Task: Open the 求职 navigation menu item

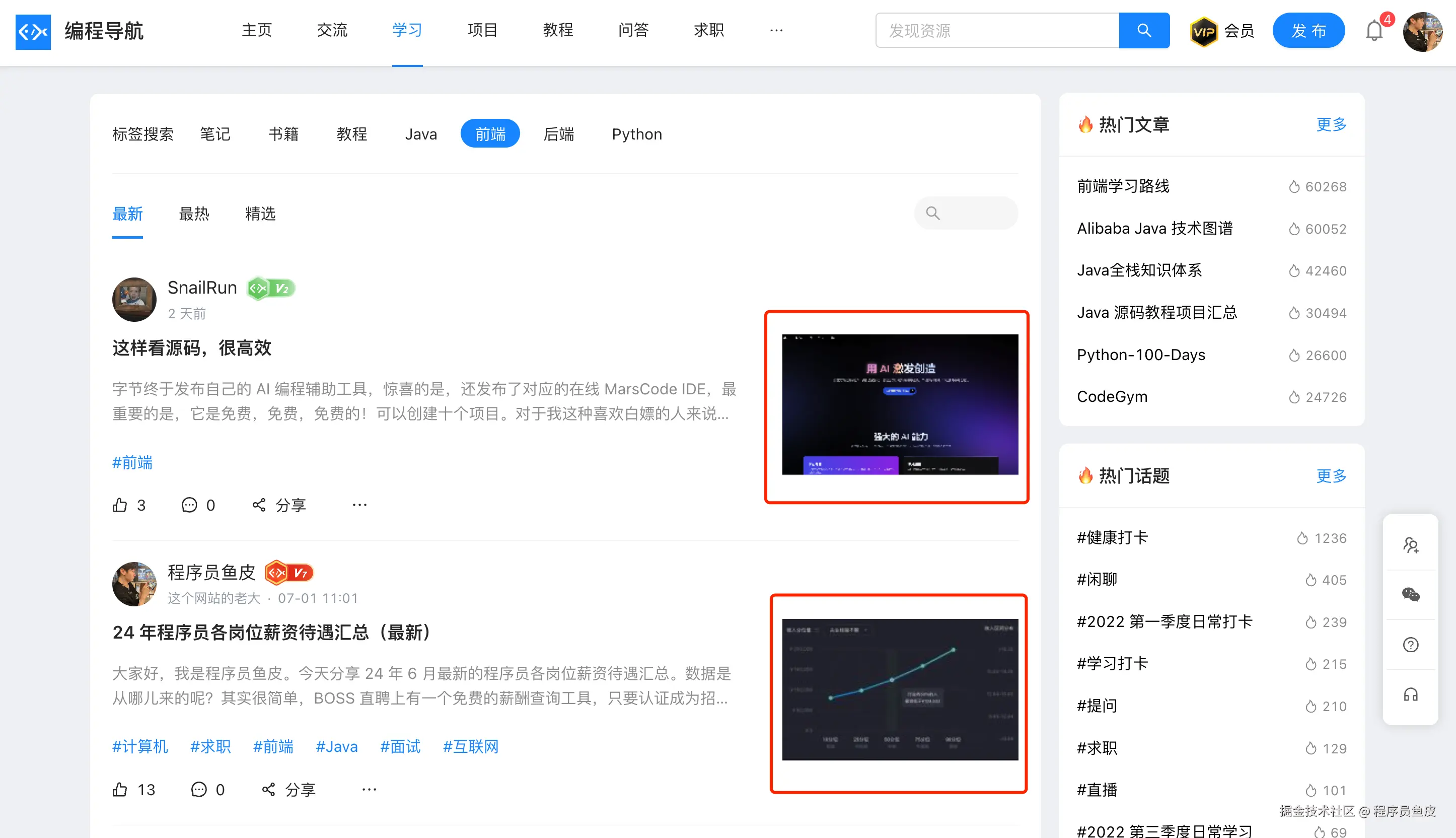Action: tap(708, 31)
